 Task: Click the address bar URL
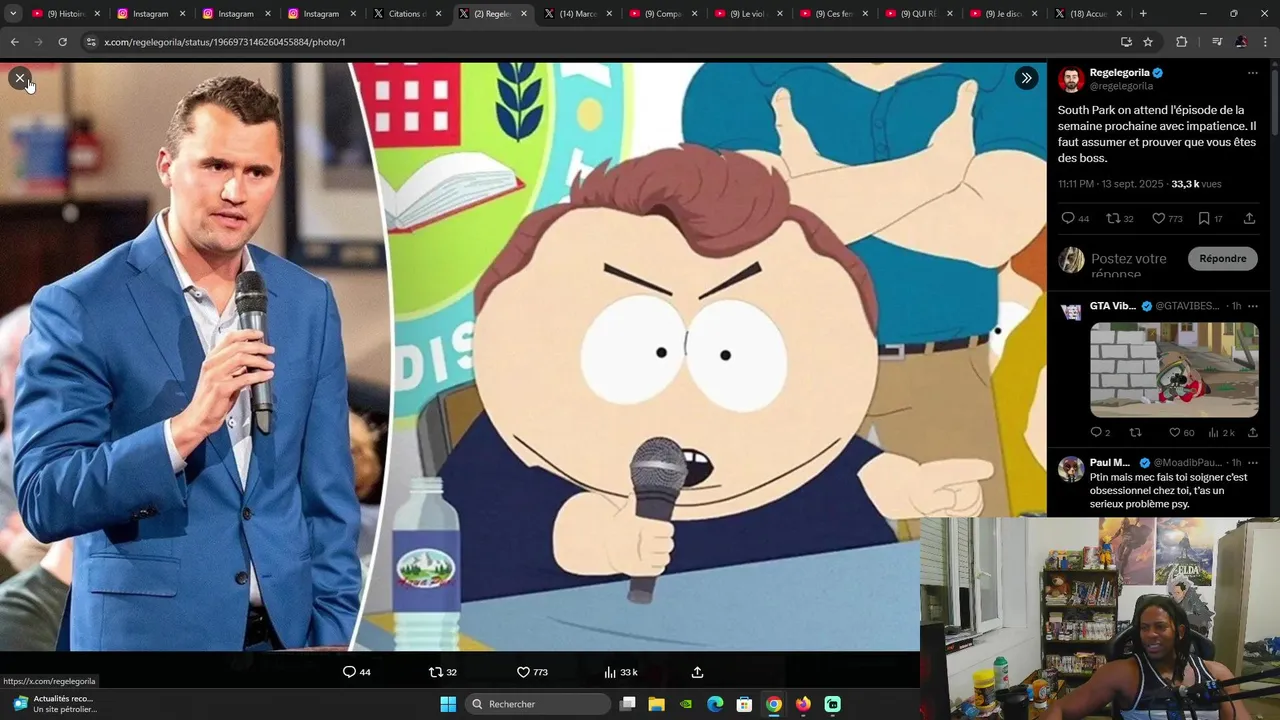(225, 42)
